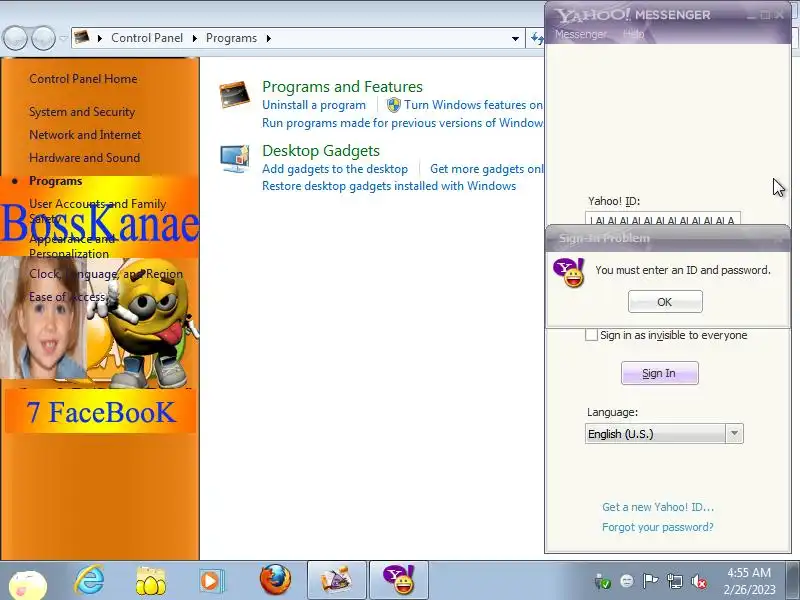
Task: Expand the arrow after Control Panel breadcrumb
Action: pos(194,38)
